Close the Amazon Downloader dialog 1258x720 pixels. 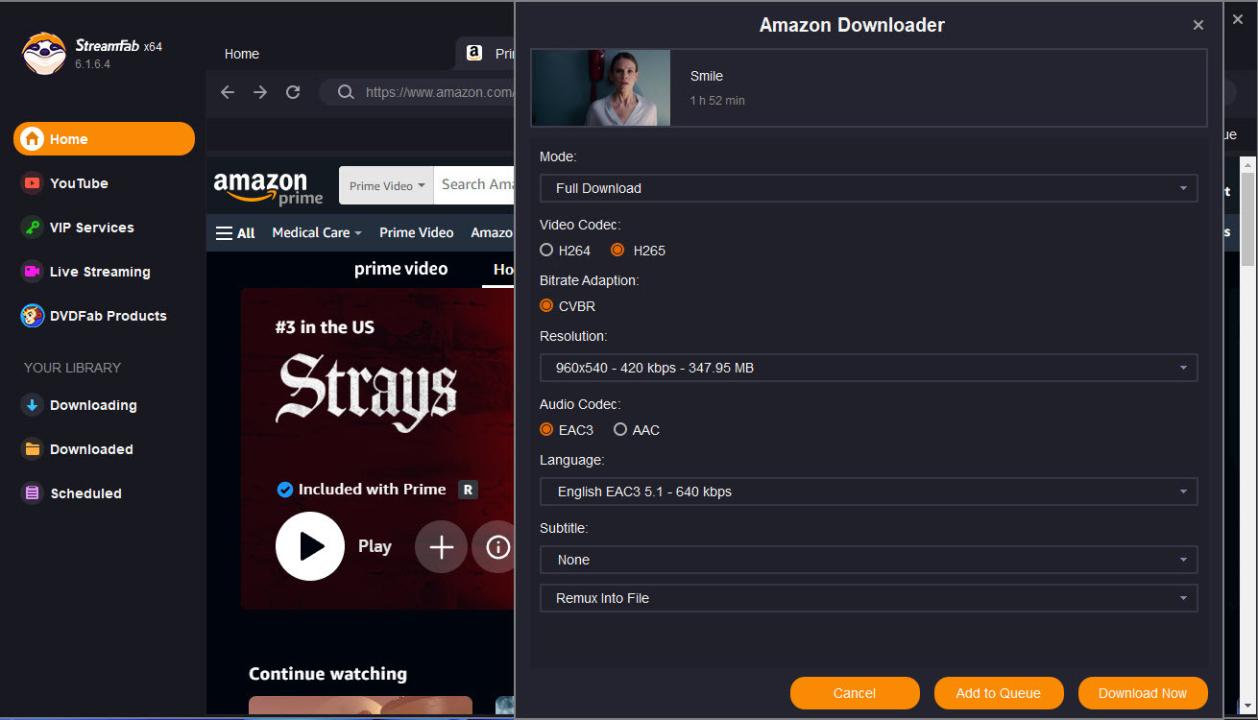(1198, 25)
